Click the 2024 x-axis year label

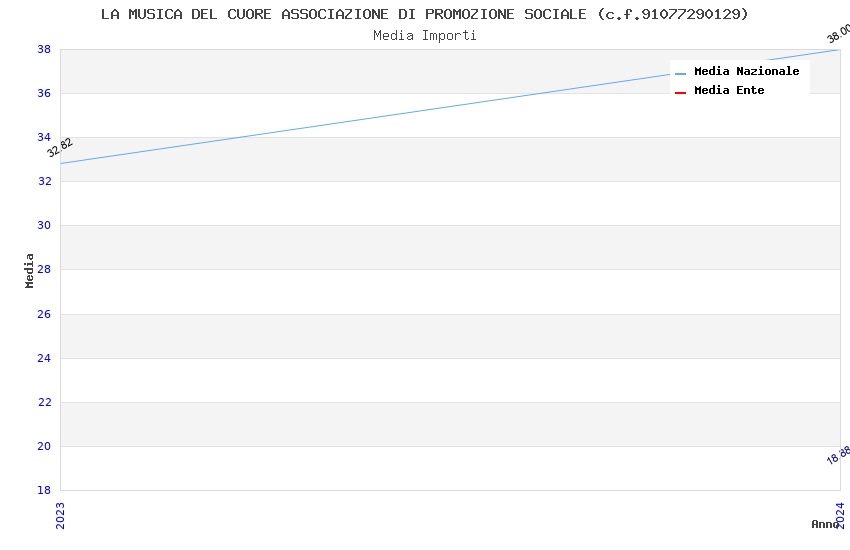click(x=840, y=515)
